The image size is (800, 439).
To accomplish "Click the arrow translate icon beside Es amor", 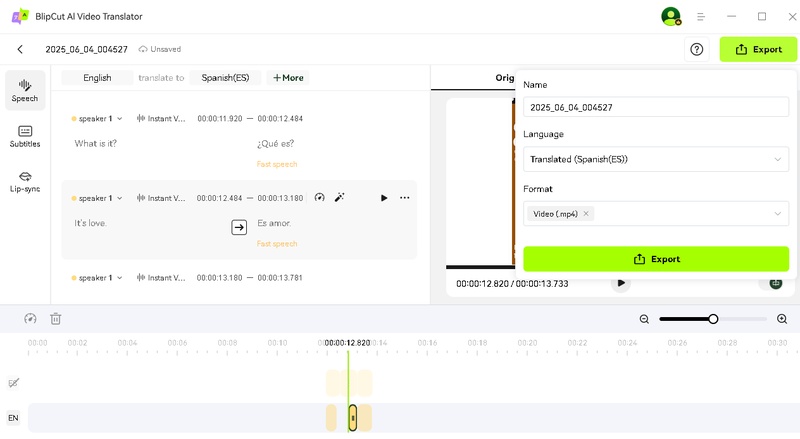I will click(x=239, y=227).
